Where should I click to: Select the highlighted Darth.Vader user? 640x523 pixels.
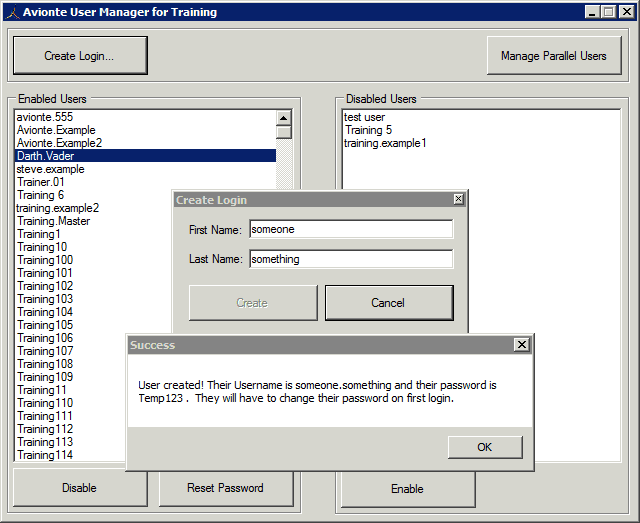coord(145,156)
